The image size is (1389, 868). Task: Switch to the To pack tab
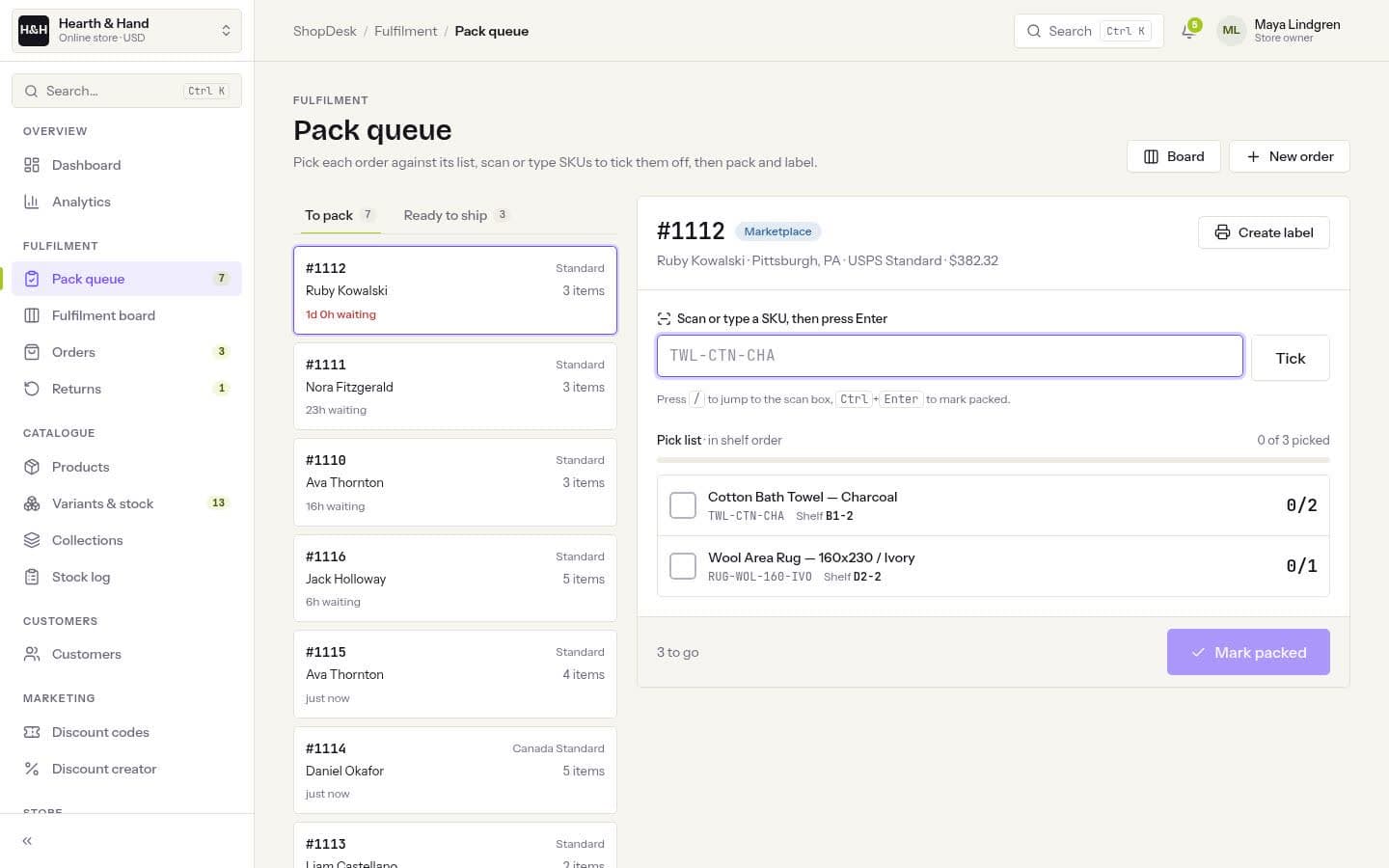pyautogui.click(x=340, y=215)
